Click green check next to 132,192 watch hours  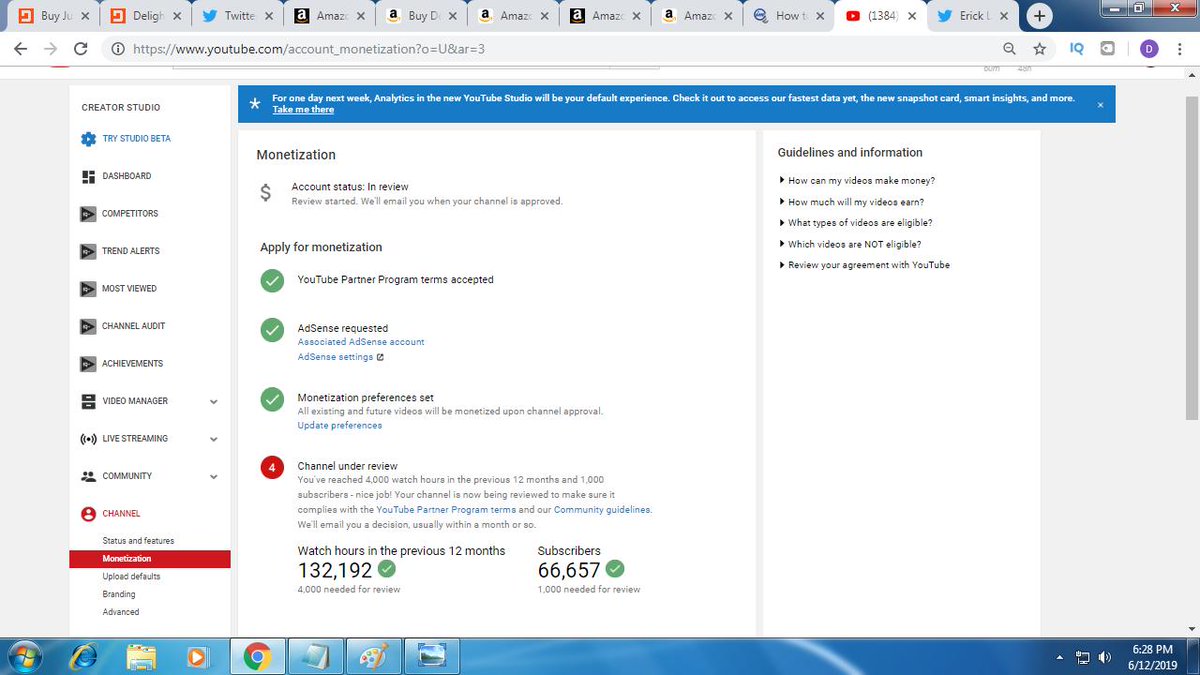click(386, 569)
